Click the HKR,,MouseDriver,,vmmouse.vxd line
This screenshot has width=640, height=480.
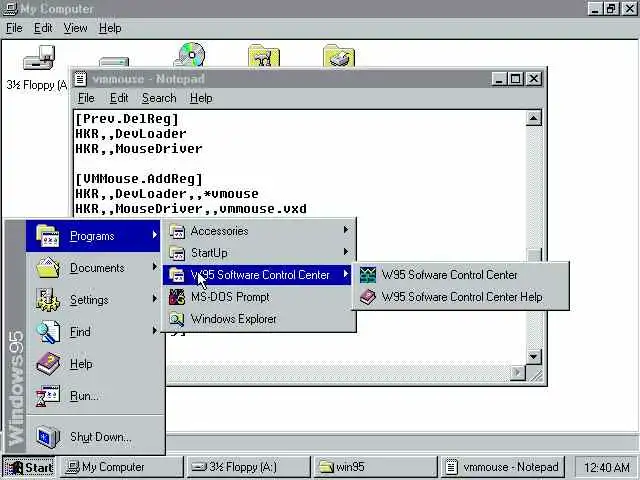(x=191, y=209)
